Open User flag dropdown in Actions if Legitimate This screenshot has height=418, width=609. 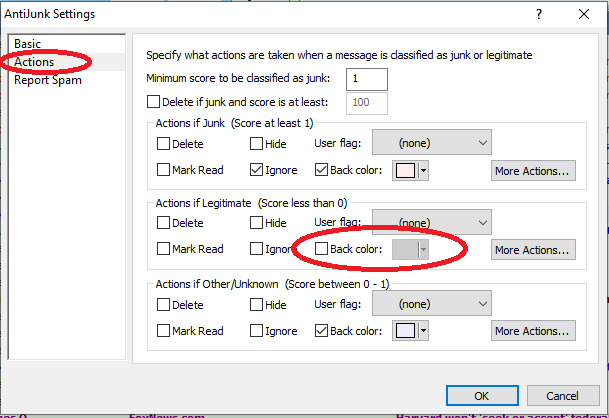click(432, 222)
